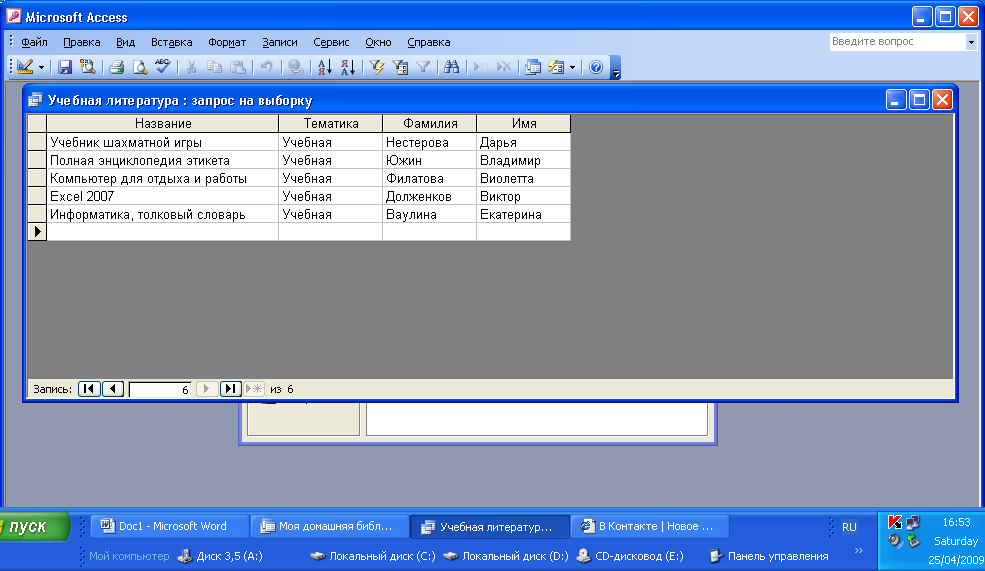Print the query results with the printer icon

tap(117, 67)
